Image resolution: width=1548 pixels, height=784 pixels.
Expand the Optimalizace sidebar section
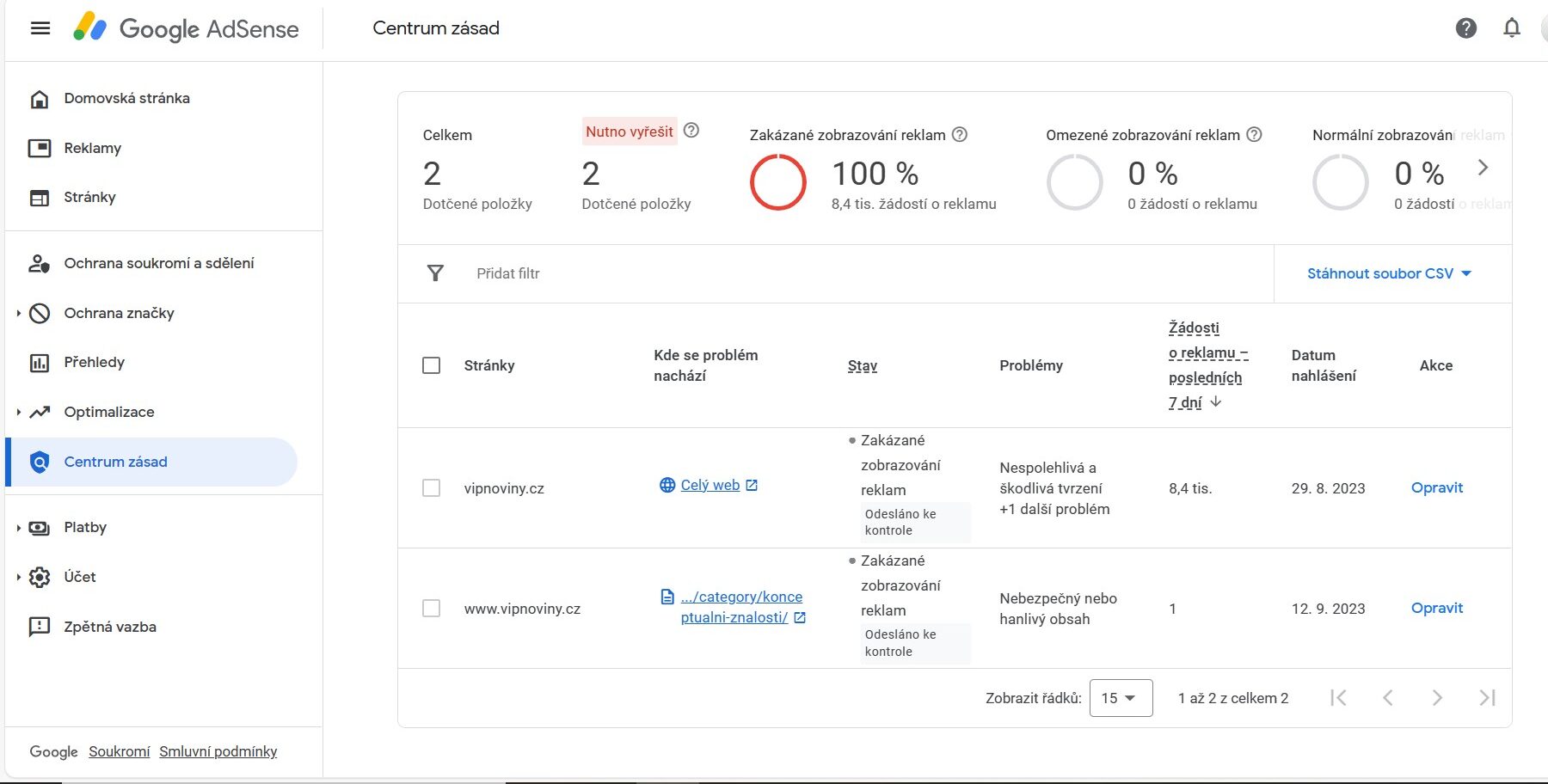(18, 412)
